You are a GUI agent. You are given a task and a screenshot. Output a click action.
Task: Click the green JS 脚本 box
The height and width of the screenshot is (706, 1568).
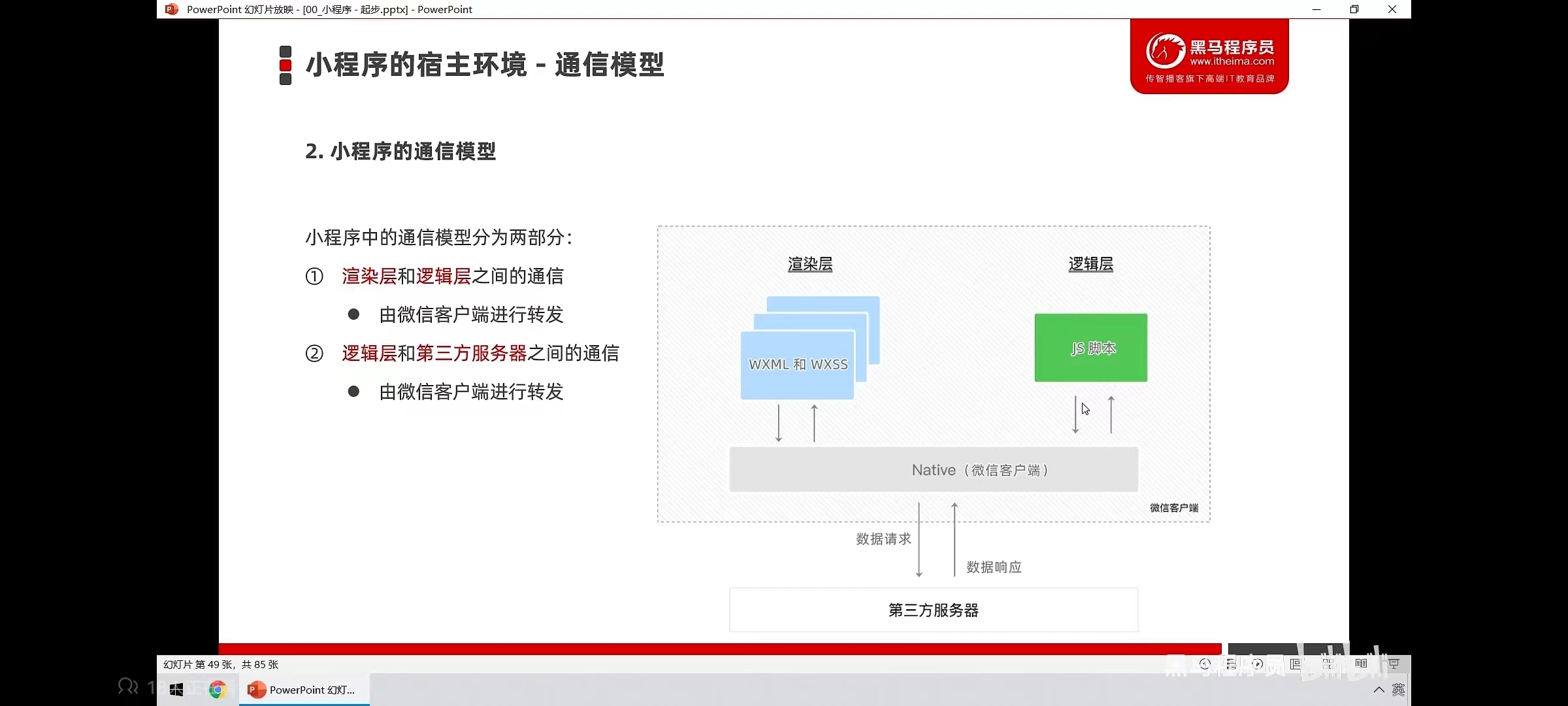pos(1090,348)
